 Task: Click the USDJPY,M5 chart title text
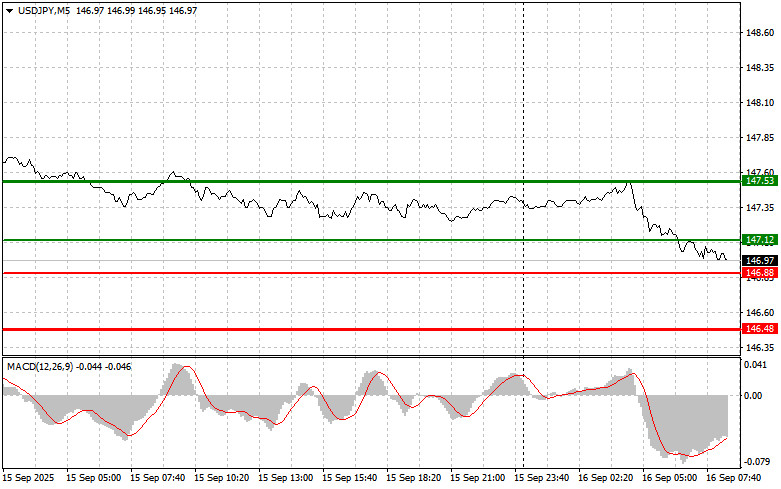(x=44, y=9)
